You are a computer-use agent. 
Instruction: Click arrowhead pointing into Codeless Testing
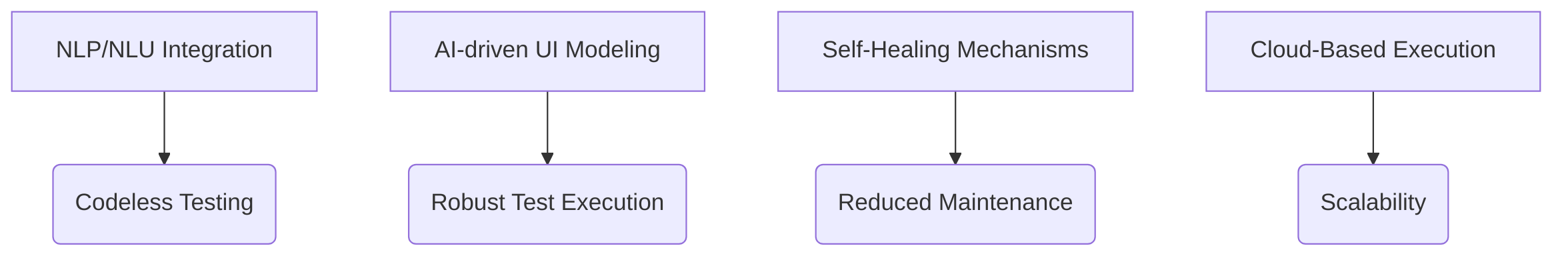tap(164, 159)
